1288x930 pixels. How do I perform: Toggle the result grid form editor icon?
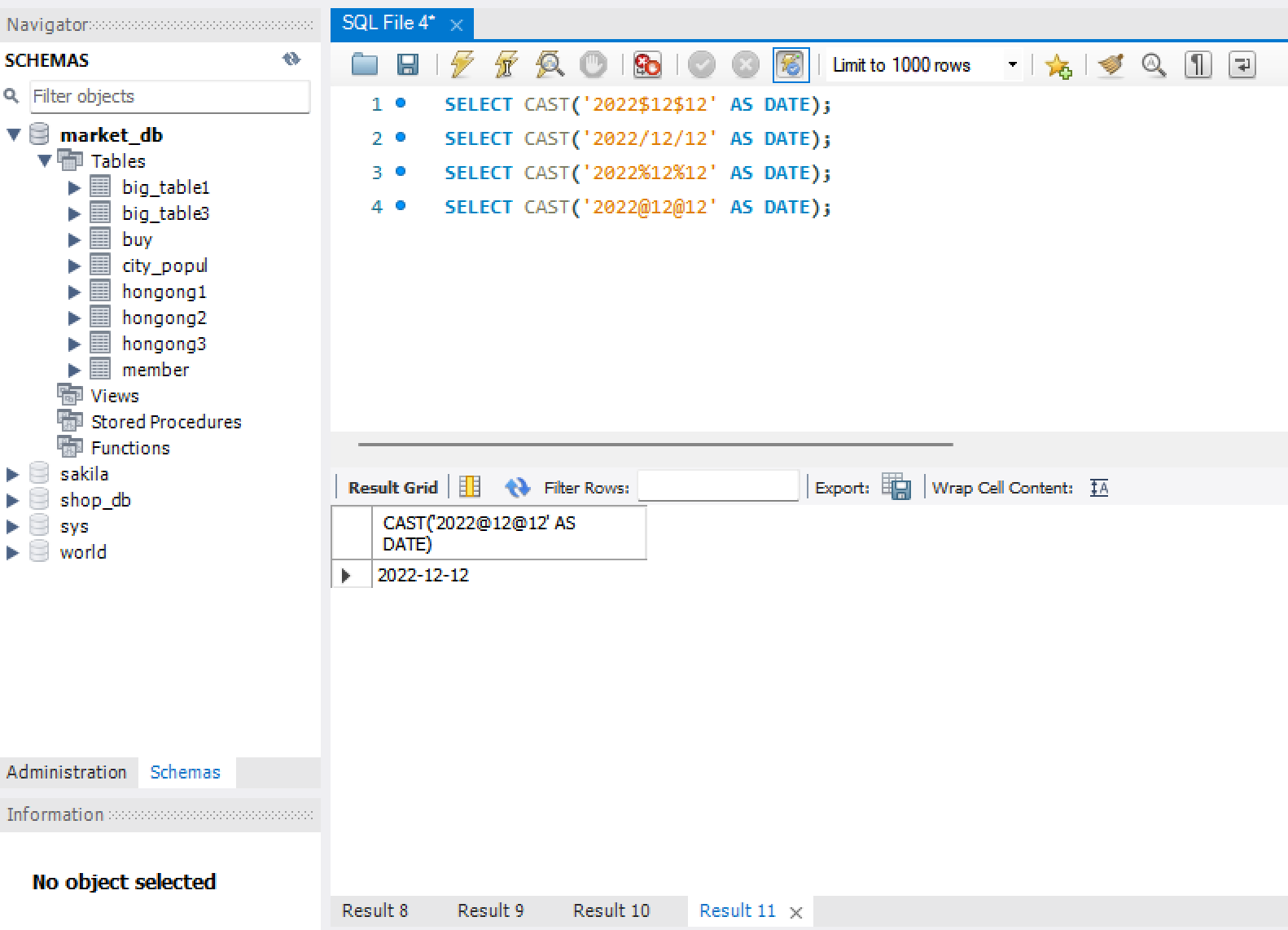[x=470, y=487]
